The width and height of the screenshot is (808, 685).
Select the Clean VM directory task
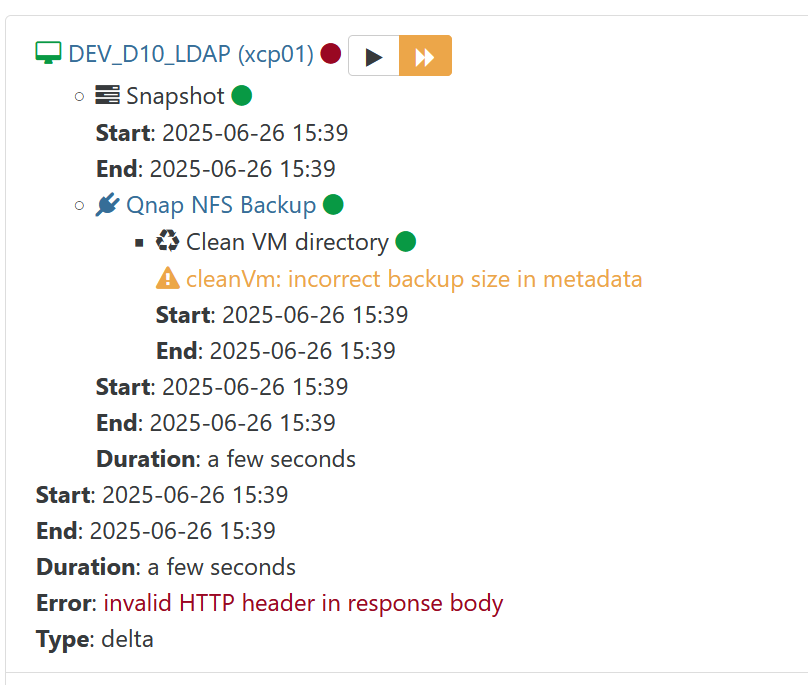coord(287,242)
